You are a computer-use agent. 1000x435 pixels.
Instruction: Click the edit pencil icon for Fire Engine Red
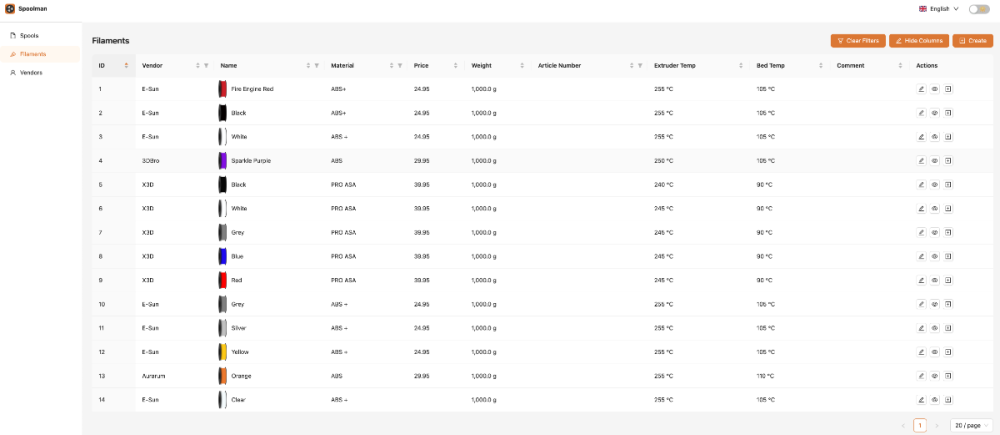pyautogui.click(x=921, y=89)
